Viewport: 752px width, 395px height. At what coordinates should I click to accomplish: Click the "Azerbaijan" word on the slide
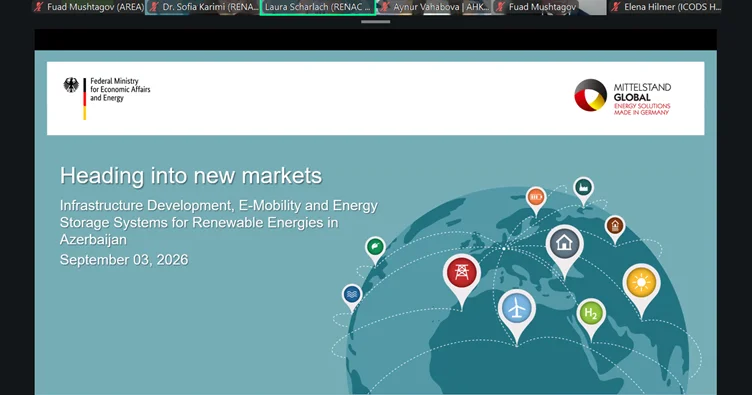click(93, 239)
